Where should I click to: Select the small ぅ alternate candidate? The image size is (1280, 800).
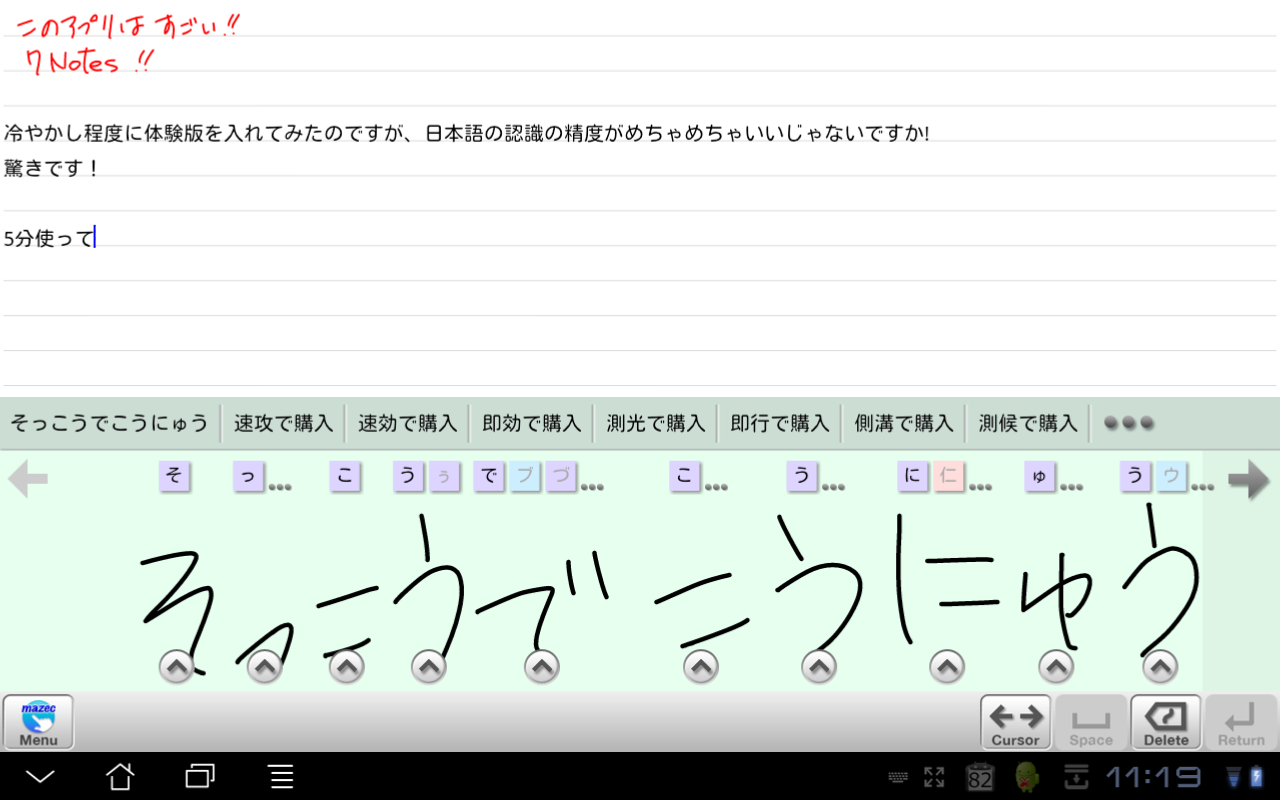tap(445, 476)
